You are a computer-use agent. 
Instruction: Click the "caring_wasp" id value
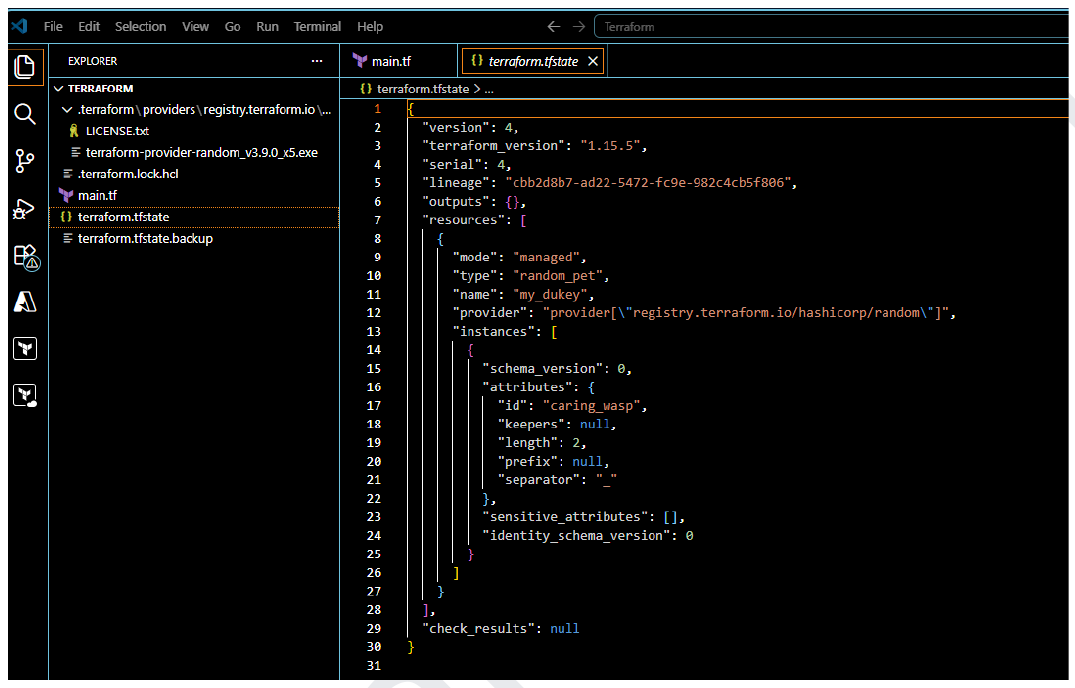[x=592, y=406]
